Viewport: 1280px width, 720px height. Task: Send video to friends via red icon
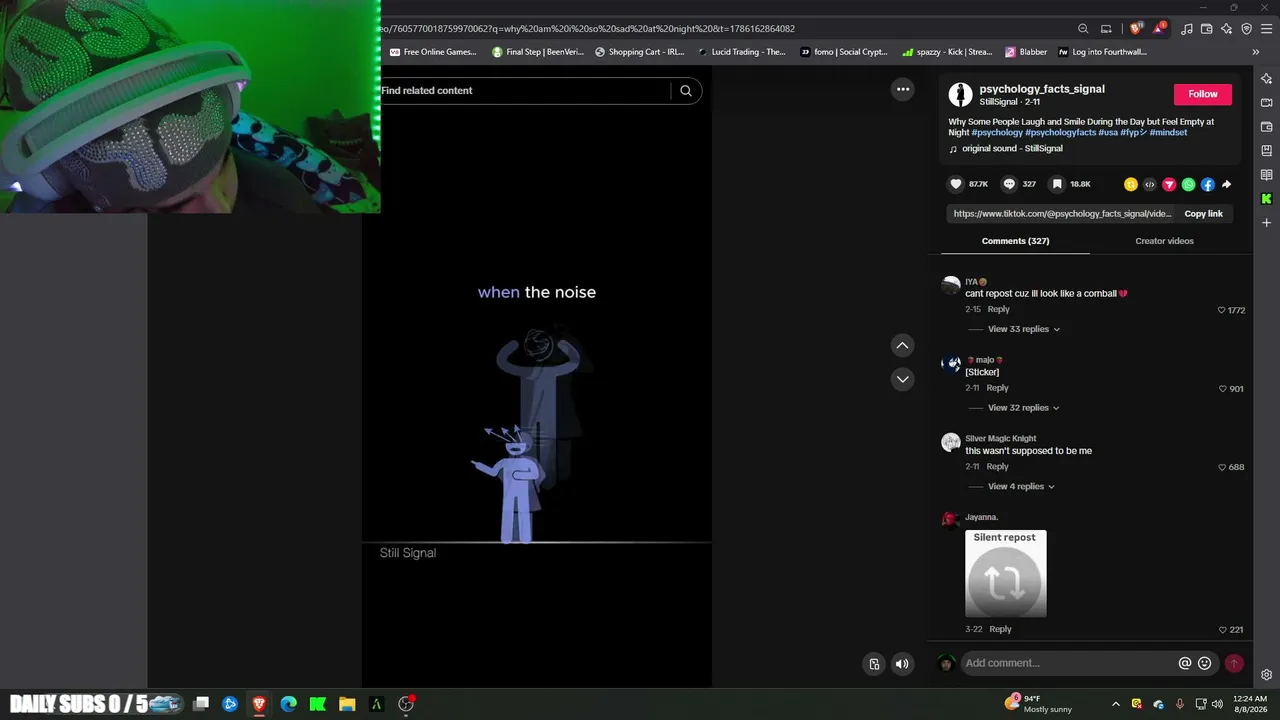pos(1169,184)
